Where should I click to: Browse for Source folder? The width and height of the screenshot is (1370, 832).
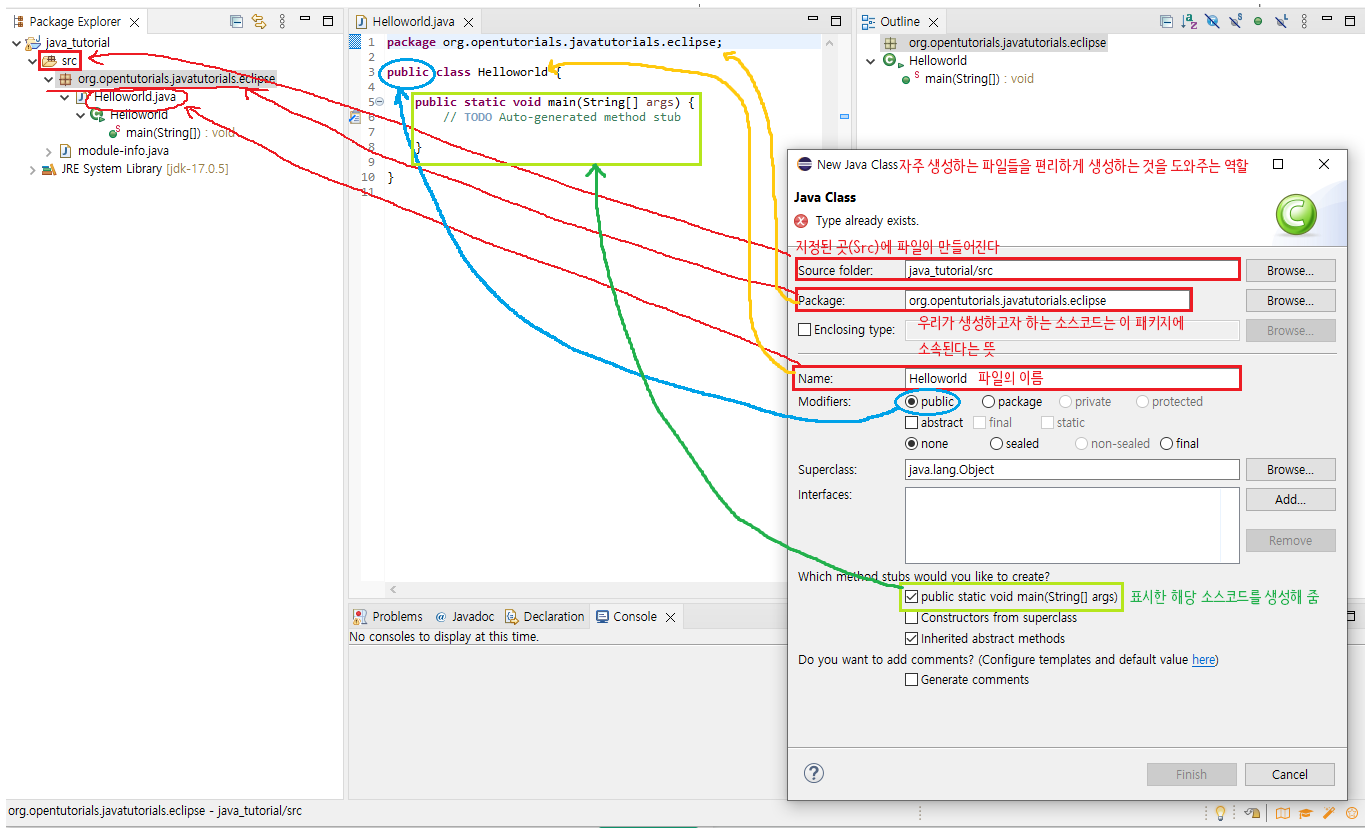point(1290,270)
